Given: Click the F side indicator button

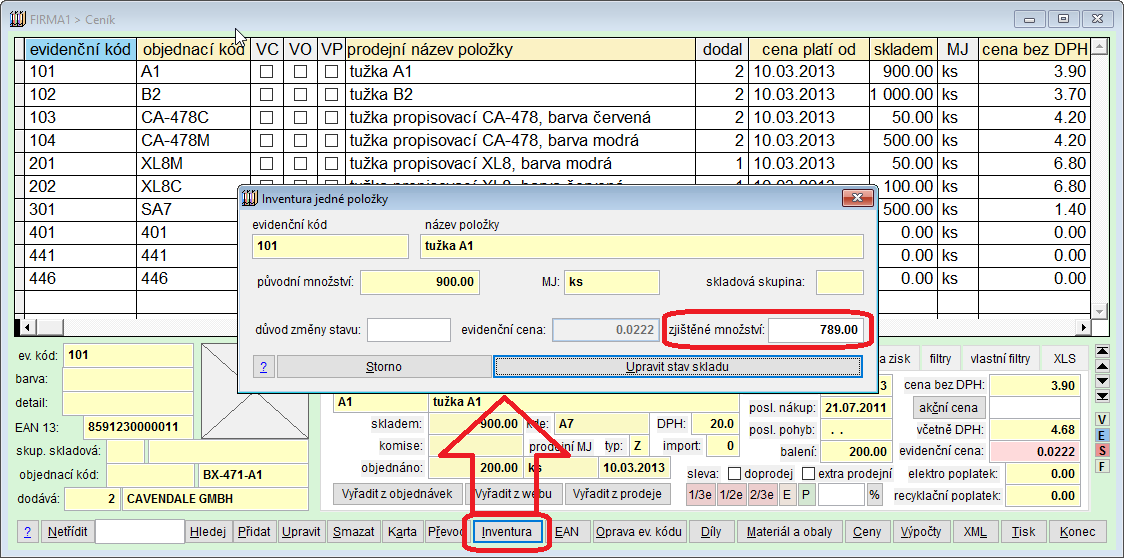Looking at the screenshot, I should point(1102,466).
